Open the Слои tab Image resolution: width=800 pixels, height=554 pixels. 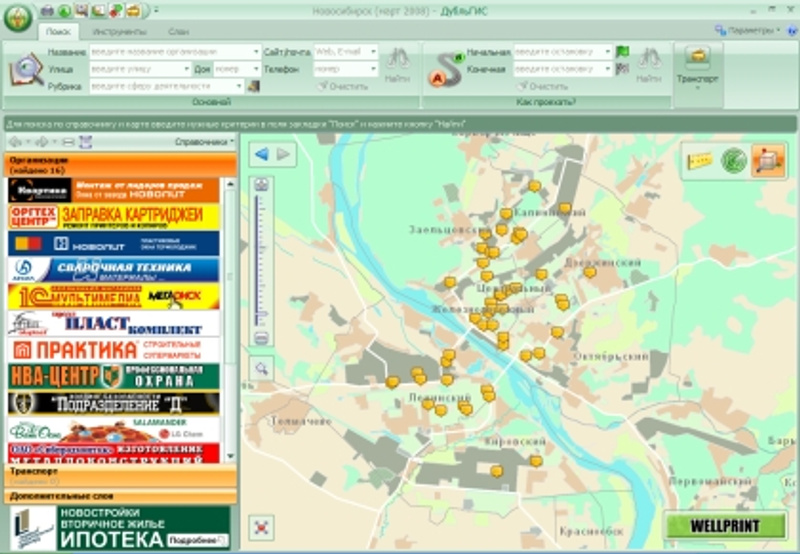pyautogui.click(x=178, y=33)
